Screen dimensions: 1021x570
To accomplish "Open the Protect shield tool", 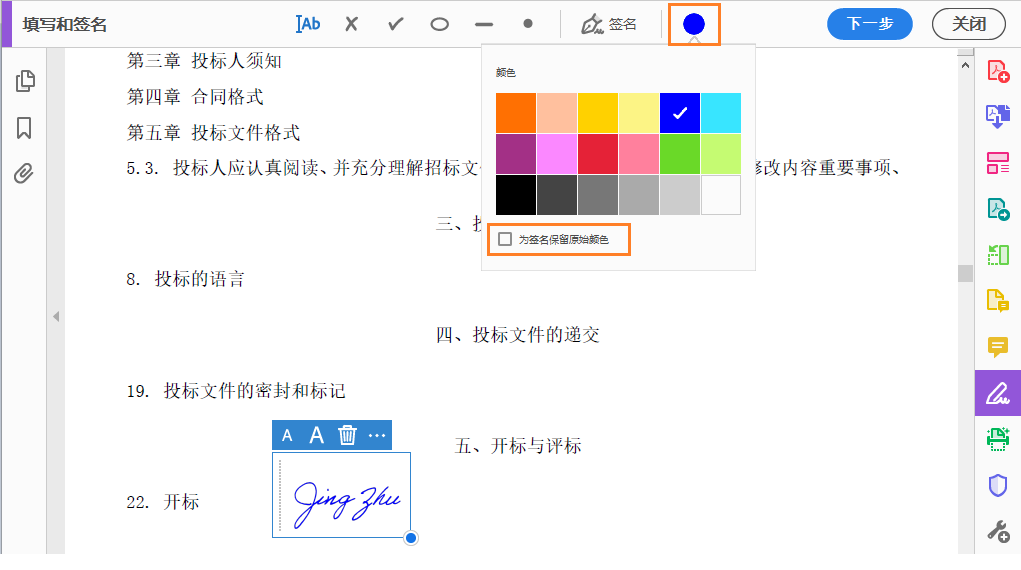I will pyautogui.click(x=998, y=485).
